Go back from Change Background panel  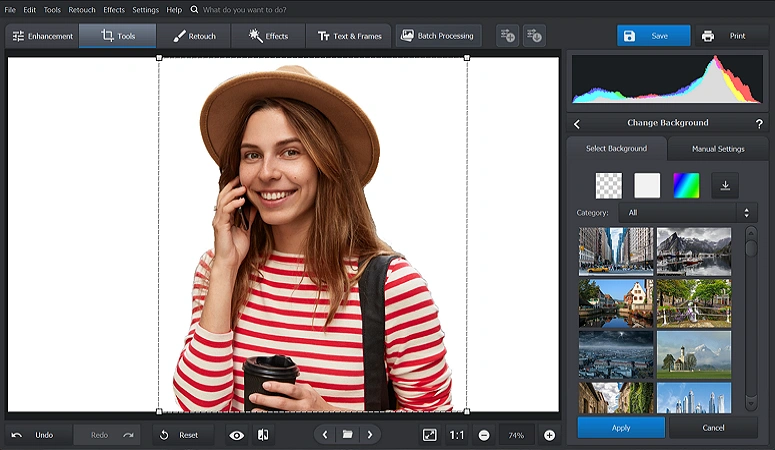tap(577, 124)
